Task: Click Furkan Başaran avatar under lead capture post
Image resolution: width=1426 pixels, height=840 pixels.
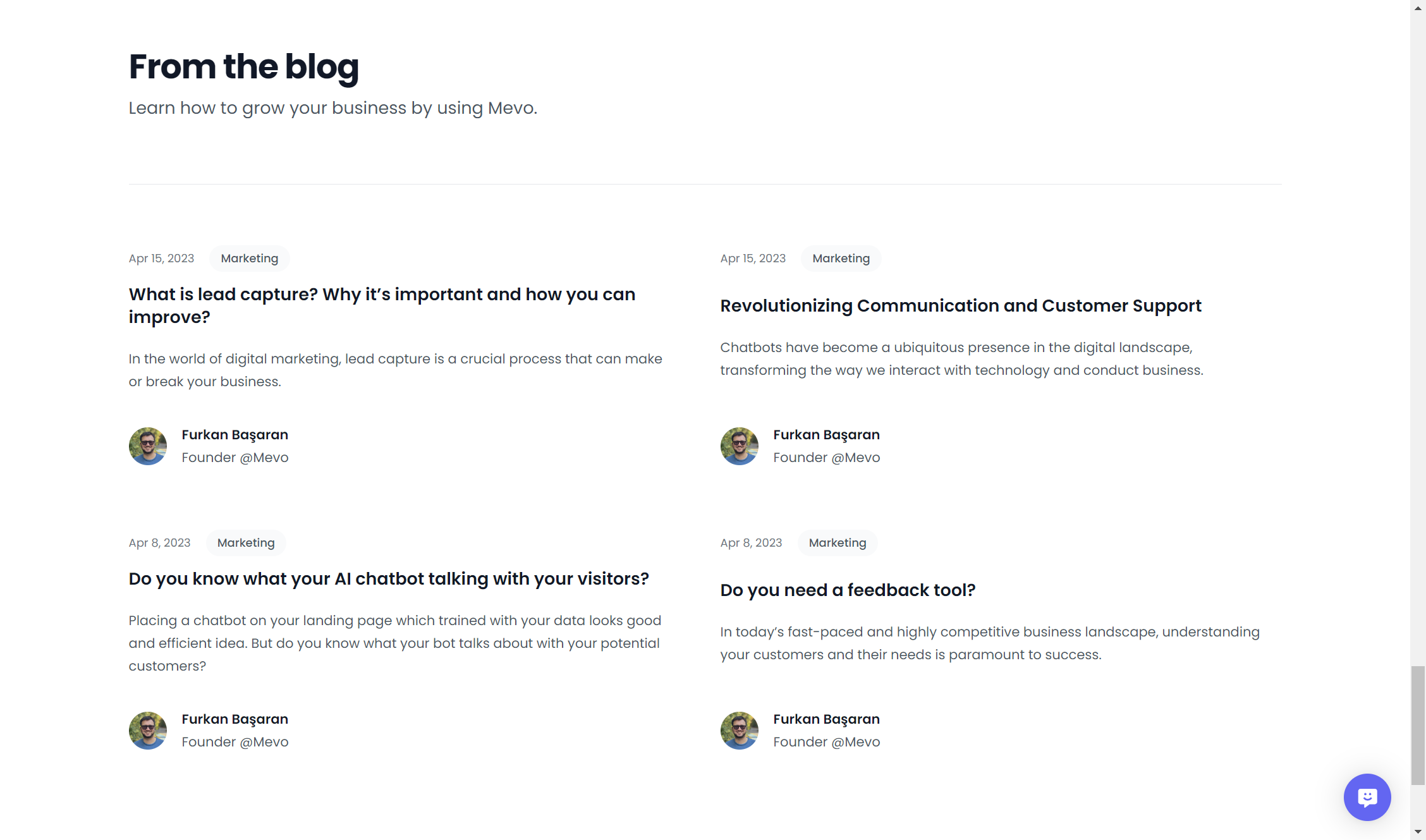Action: pos(148,446)
